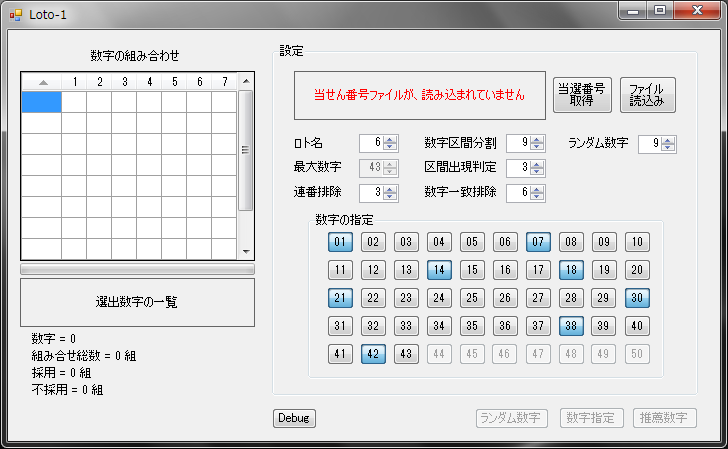Deselect number 21 toggle button
This screenshot has height=449, width=728.
[340, 298]
